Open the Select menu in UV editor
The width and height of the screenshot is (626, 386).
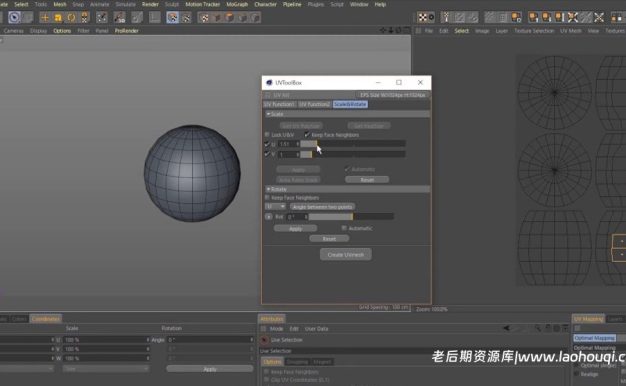[x=462, y=31]
